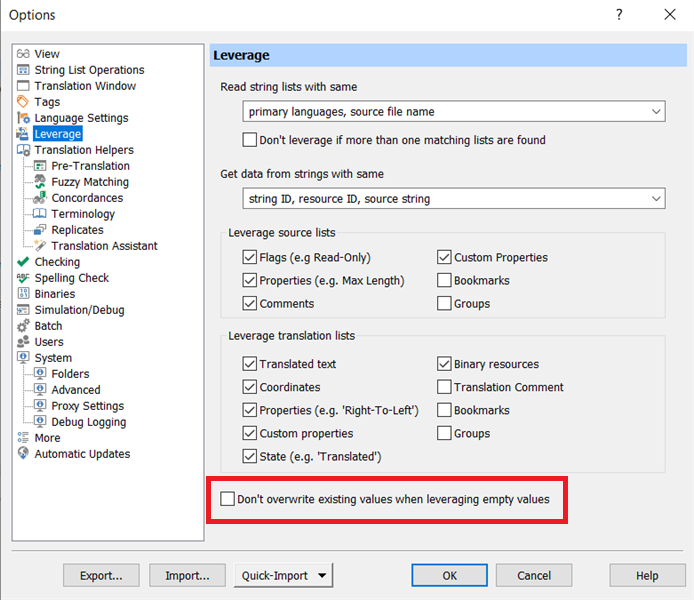Viewport: 694px width, 600px height.
Task: Check Bookmarks under Leverage translation lists
Action: [444, 410]
